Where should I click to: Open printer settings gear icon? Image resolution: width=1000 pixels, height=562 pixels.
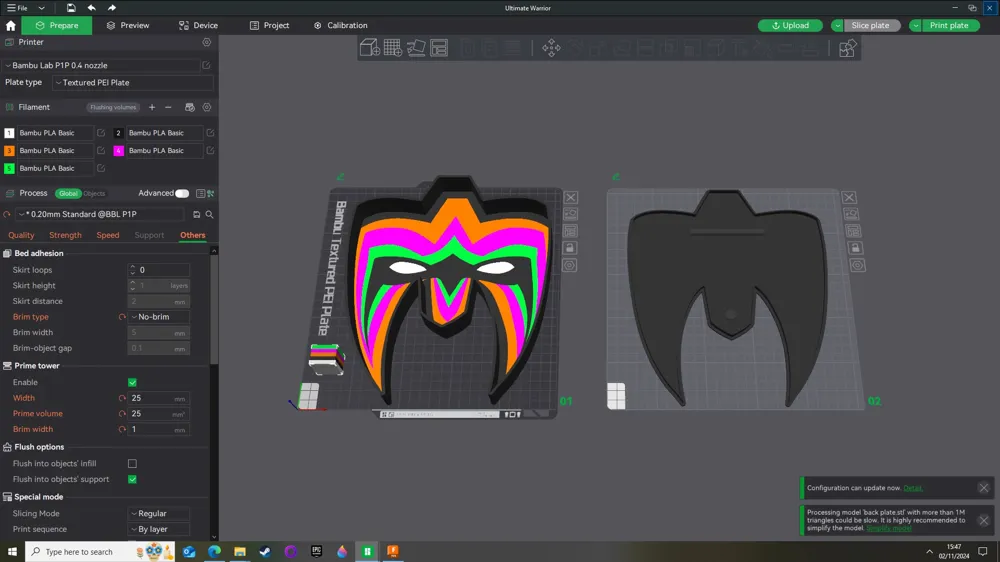207,42
